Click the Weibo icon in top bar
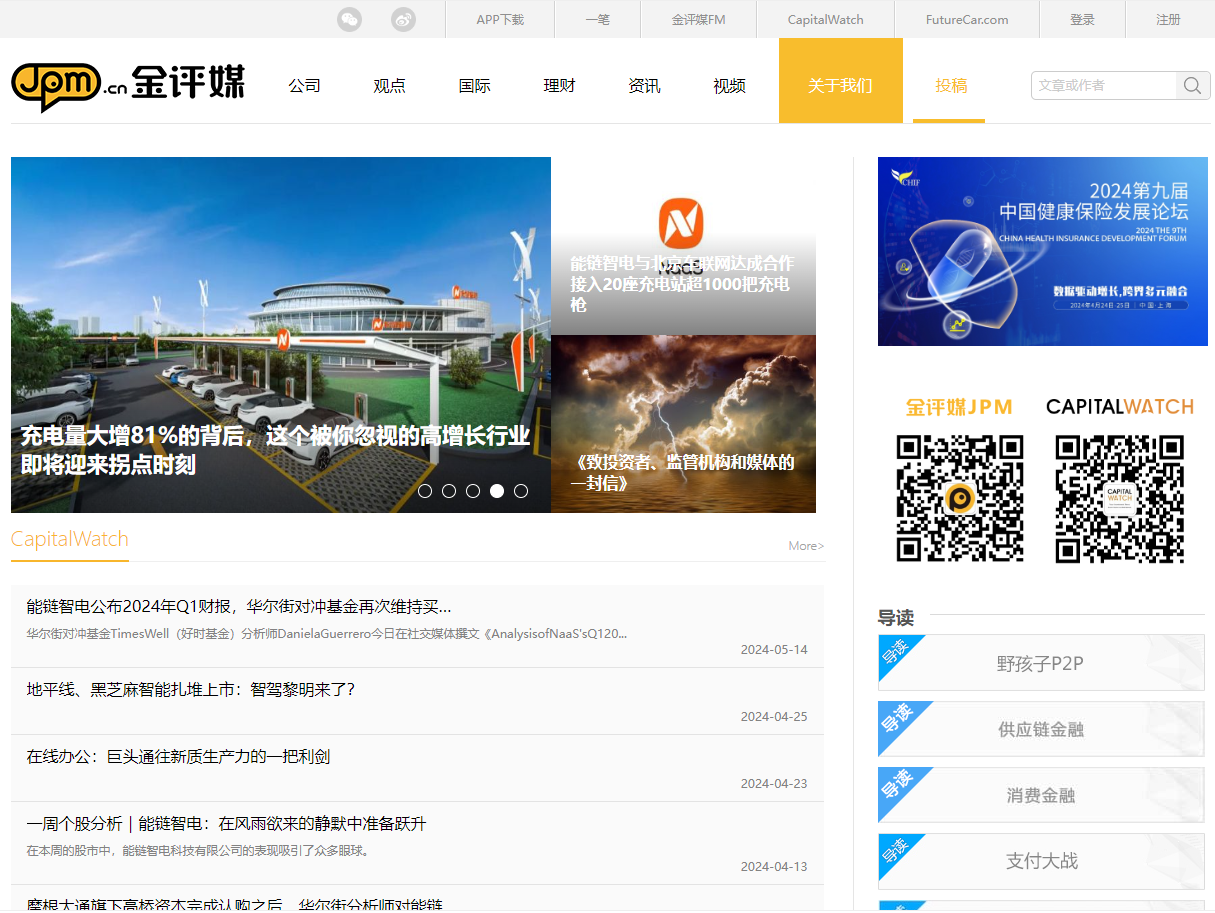Screen dimensions: 1215x913 coord(403,19)
